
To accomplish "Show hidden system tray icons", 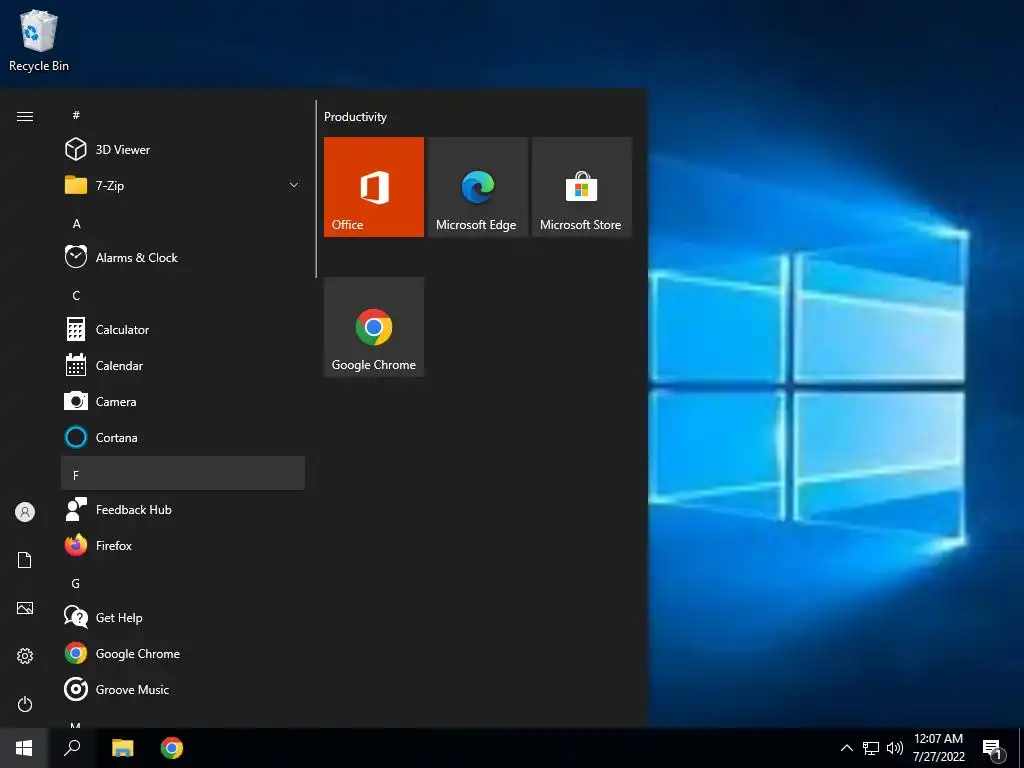I will 846,748.
